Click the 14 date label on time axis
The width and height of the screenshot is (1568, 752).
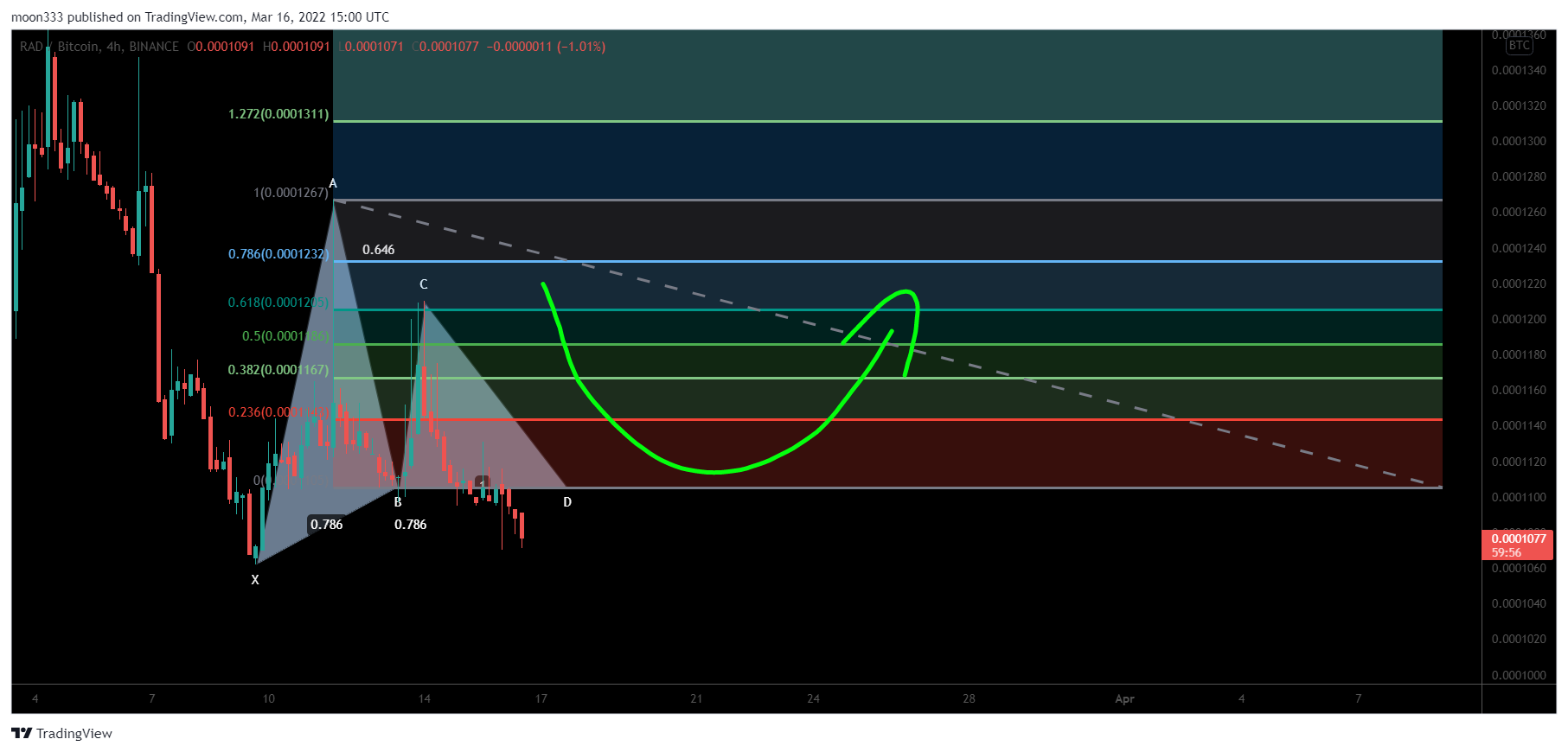(x=424, y=699)
